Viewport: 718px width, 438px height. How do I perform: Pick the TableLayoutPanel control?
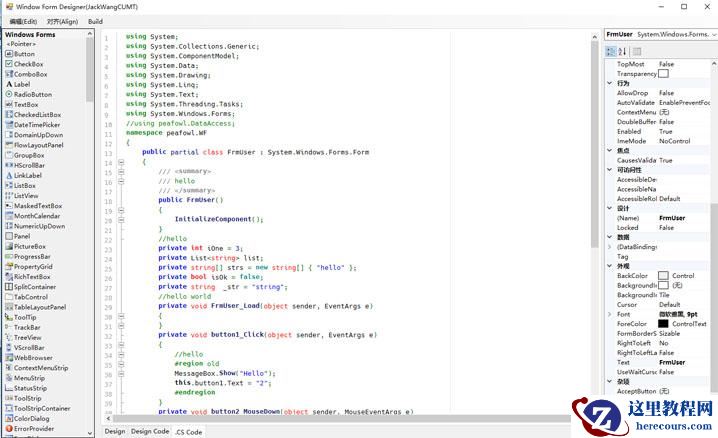point(35,307)
